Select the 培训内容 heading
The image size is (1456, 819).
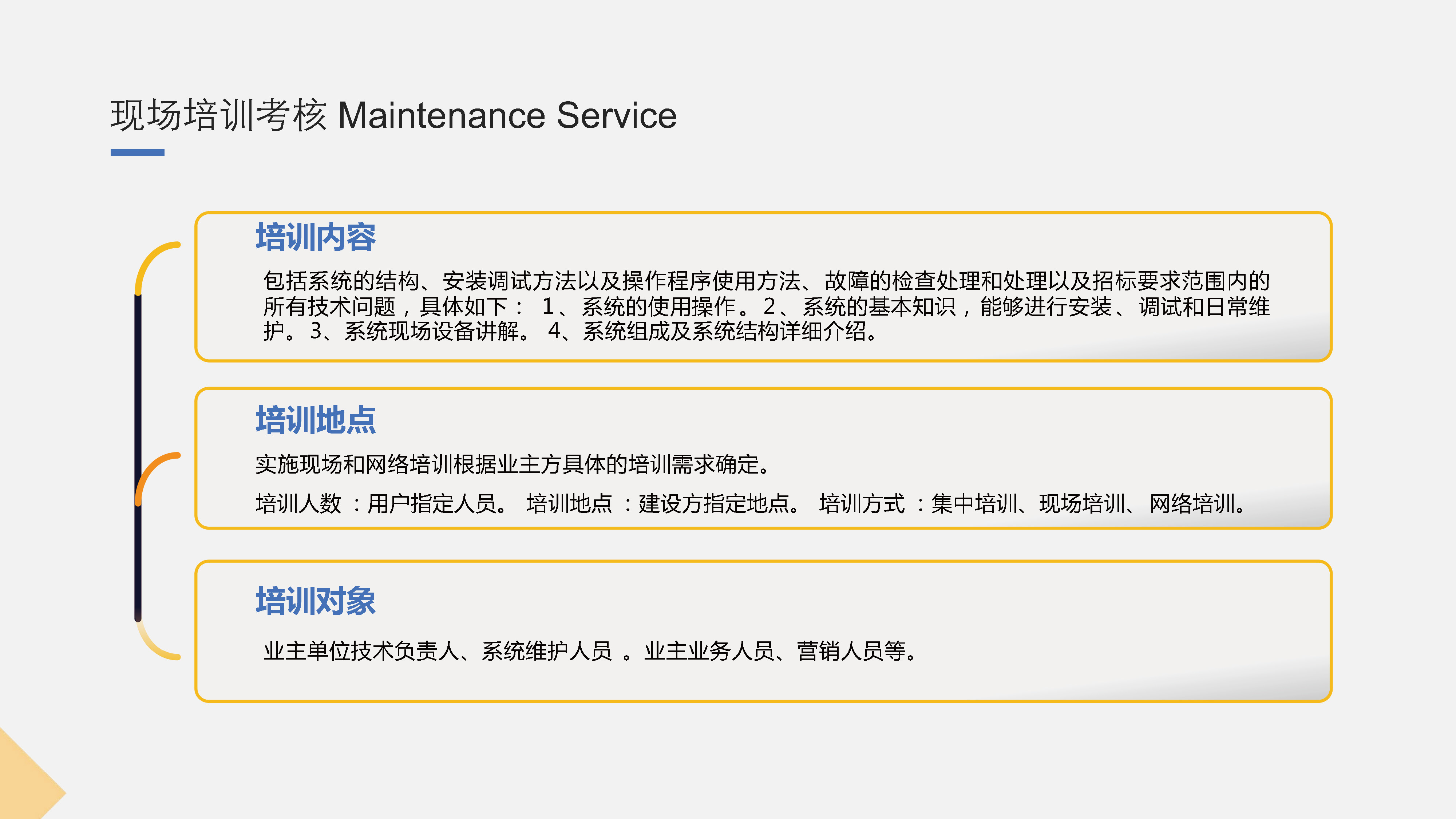pyautogui.click(x=315, y=237)
